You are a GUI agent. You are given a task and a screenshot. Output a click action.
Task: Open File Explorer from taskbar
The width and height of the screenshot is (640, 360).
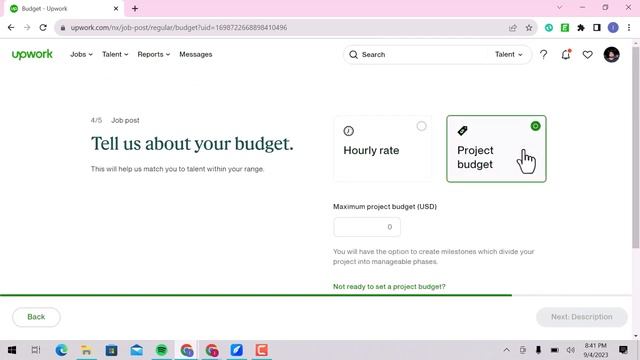click(87, 350)
